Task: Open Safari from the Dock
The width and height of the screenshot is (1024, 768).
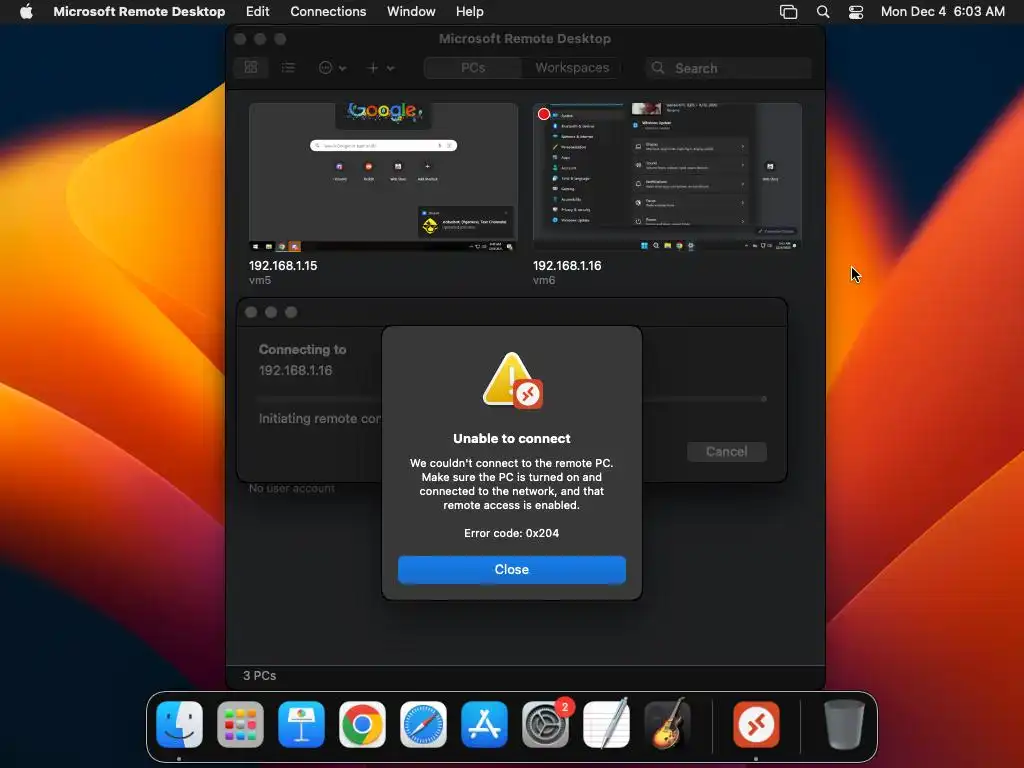Action: click(423, 724)
